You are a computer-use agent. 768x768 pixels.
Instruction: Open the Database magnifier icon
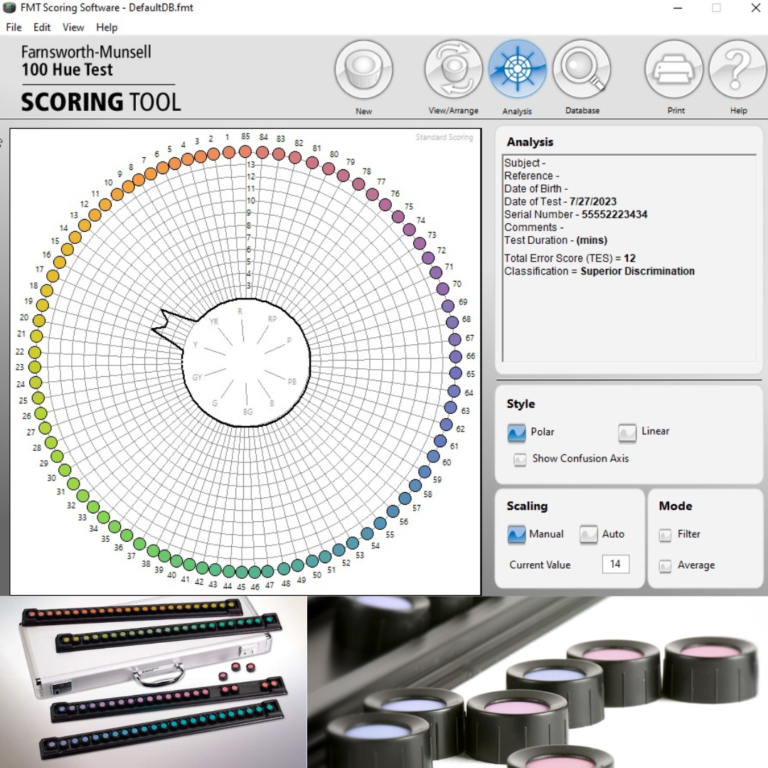pos(582,70)
